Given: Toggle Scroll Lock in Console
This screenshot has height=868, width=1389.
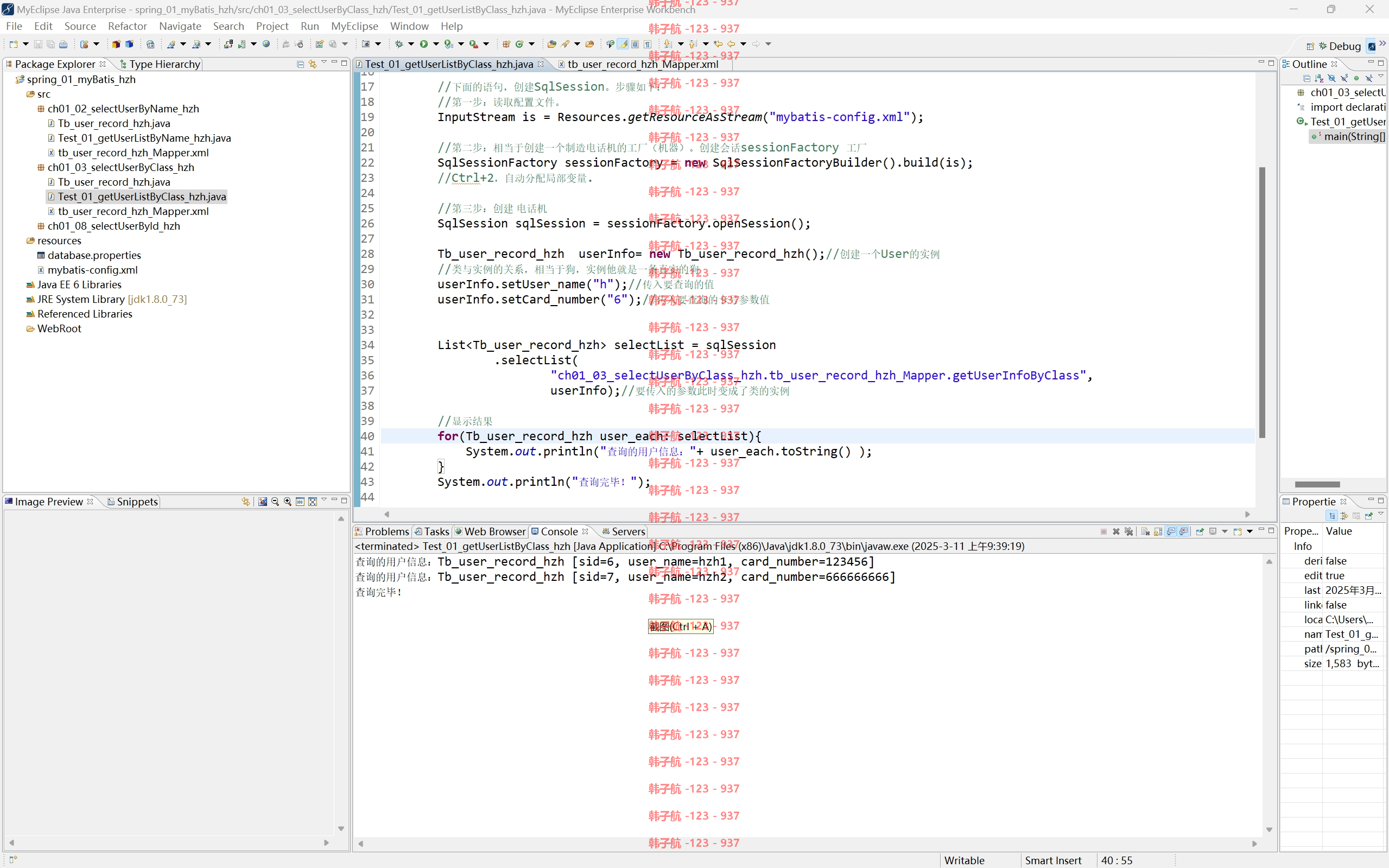Looking at the screenshot, I should pyautogui.click(x=1158, y=531).
